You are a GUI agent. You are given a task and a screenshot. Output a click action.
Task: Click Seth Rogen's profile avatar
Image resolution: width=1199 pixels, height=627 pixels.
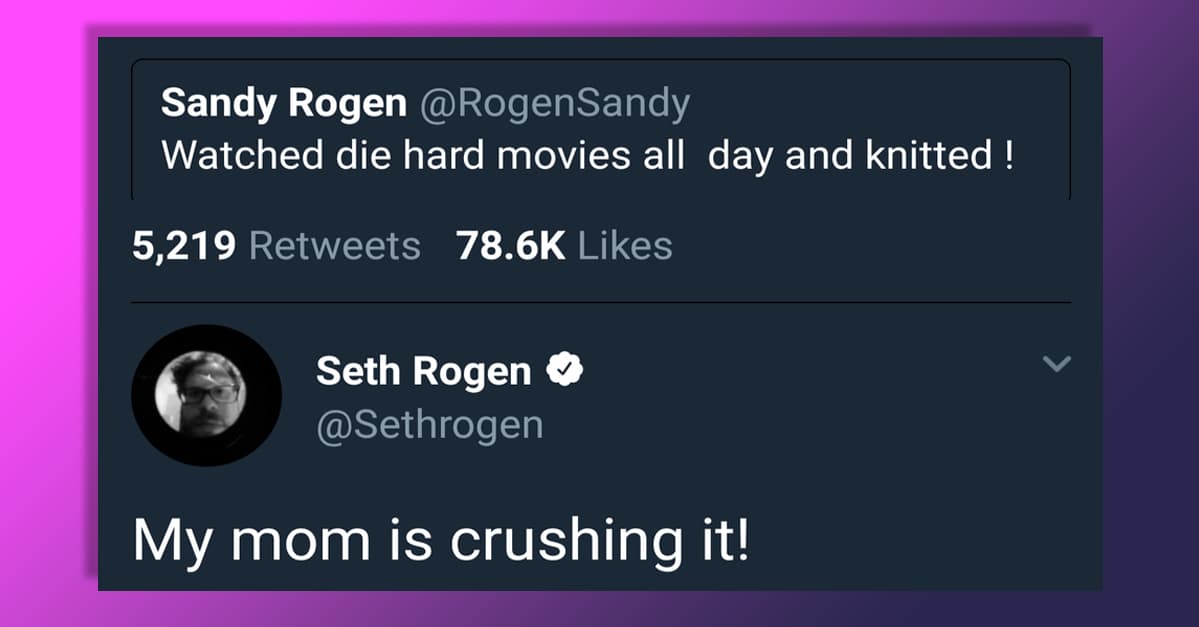point(206,396)
